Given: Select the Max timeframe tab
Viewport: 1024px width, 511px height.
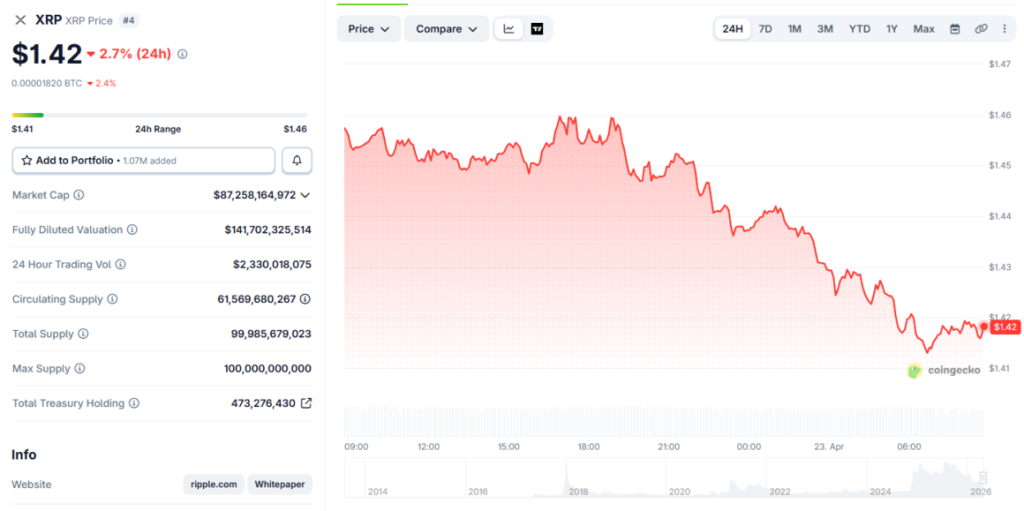Looking at the screenshot, I should click(x=923, y=29).
